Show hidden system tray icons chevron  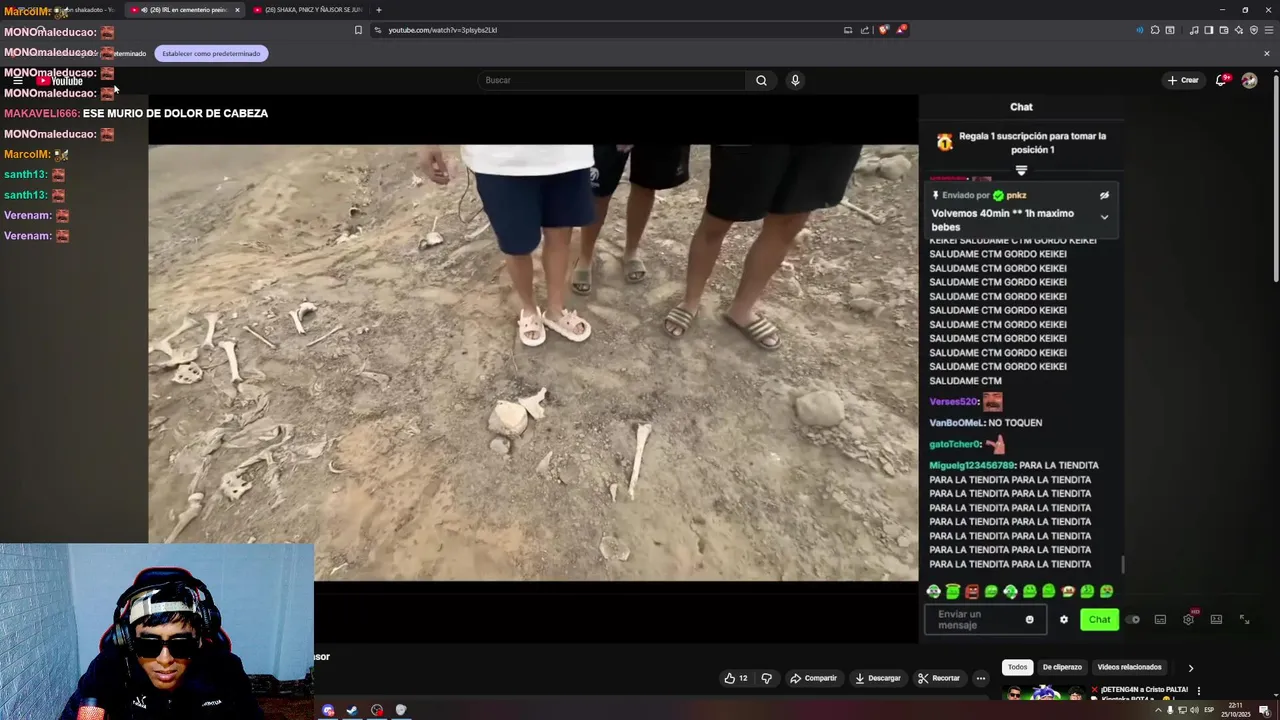[x=1158, y=710]
